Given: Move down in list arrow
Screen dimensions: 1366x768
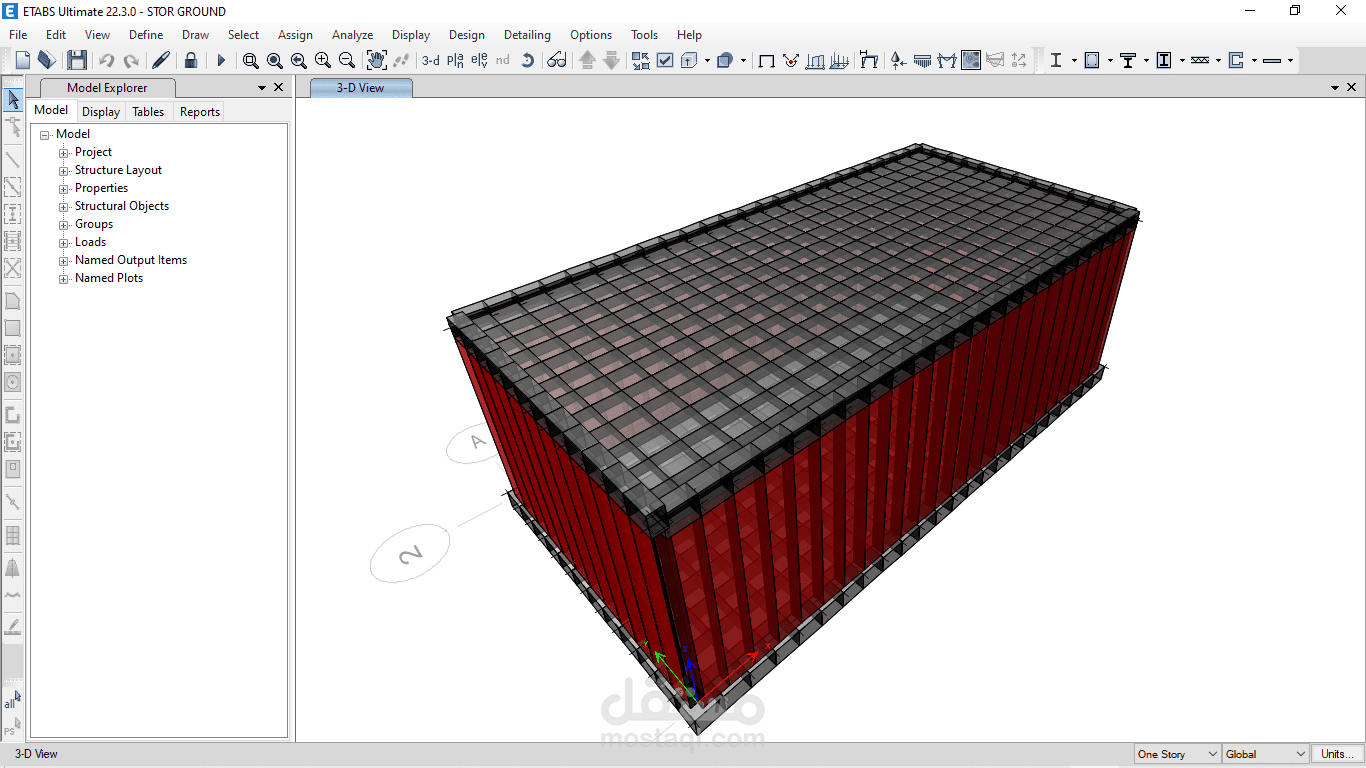Looking at the screenshot, I should [612, 60].
